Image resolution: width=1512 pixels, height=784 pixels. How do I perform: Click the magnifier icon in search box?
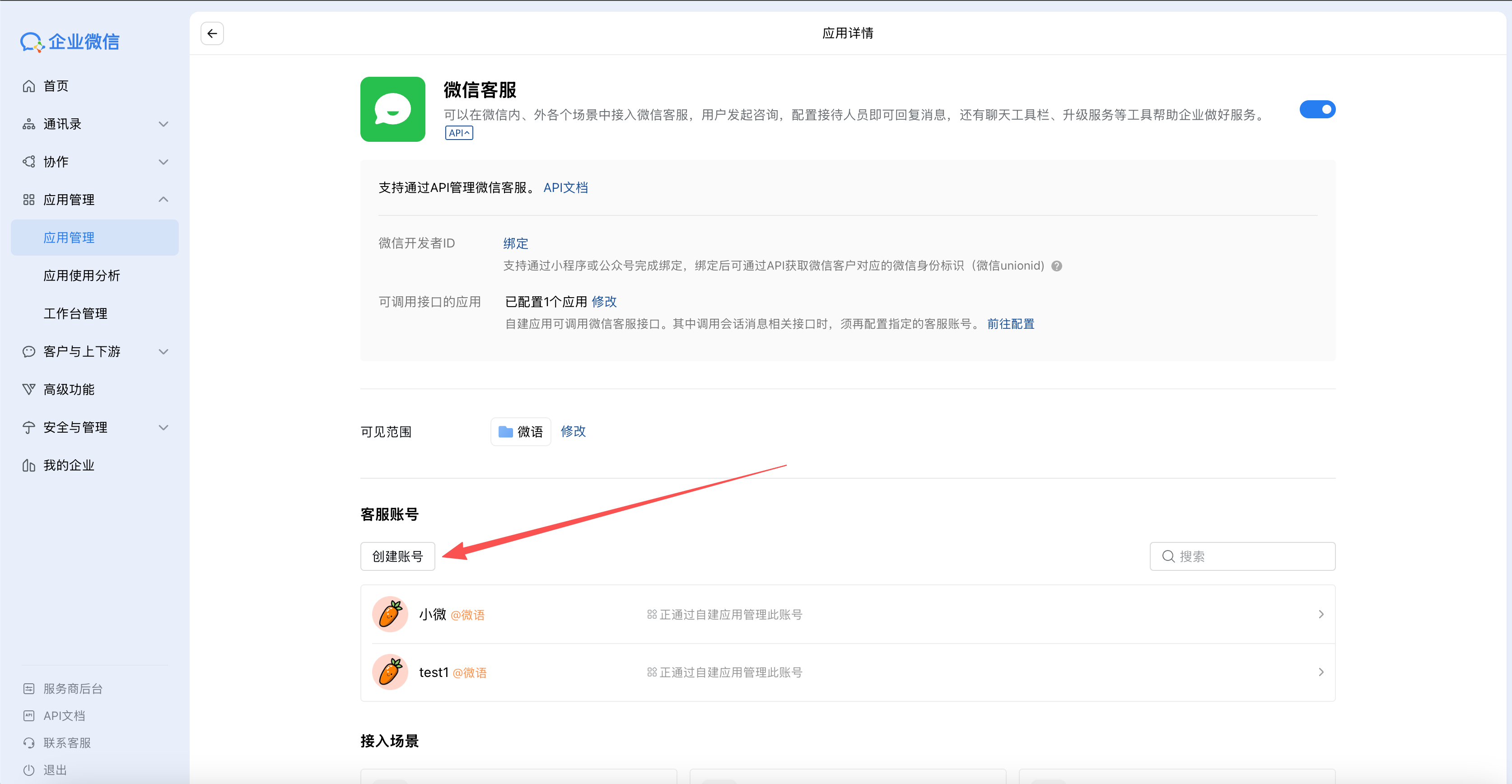pyautogui.click(x=1168, y=556)
